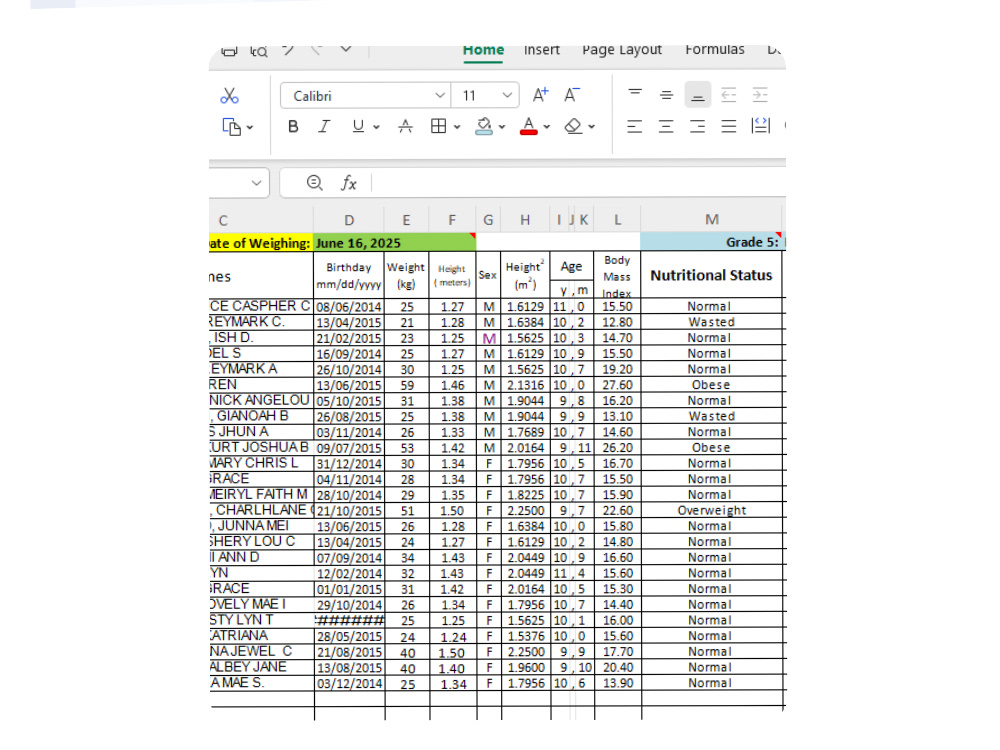Select Align Left icon
Image resolution: width=1000 pixels, height=750 pixels.
point(635,126)
